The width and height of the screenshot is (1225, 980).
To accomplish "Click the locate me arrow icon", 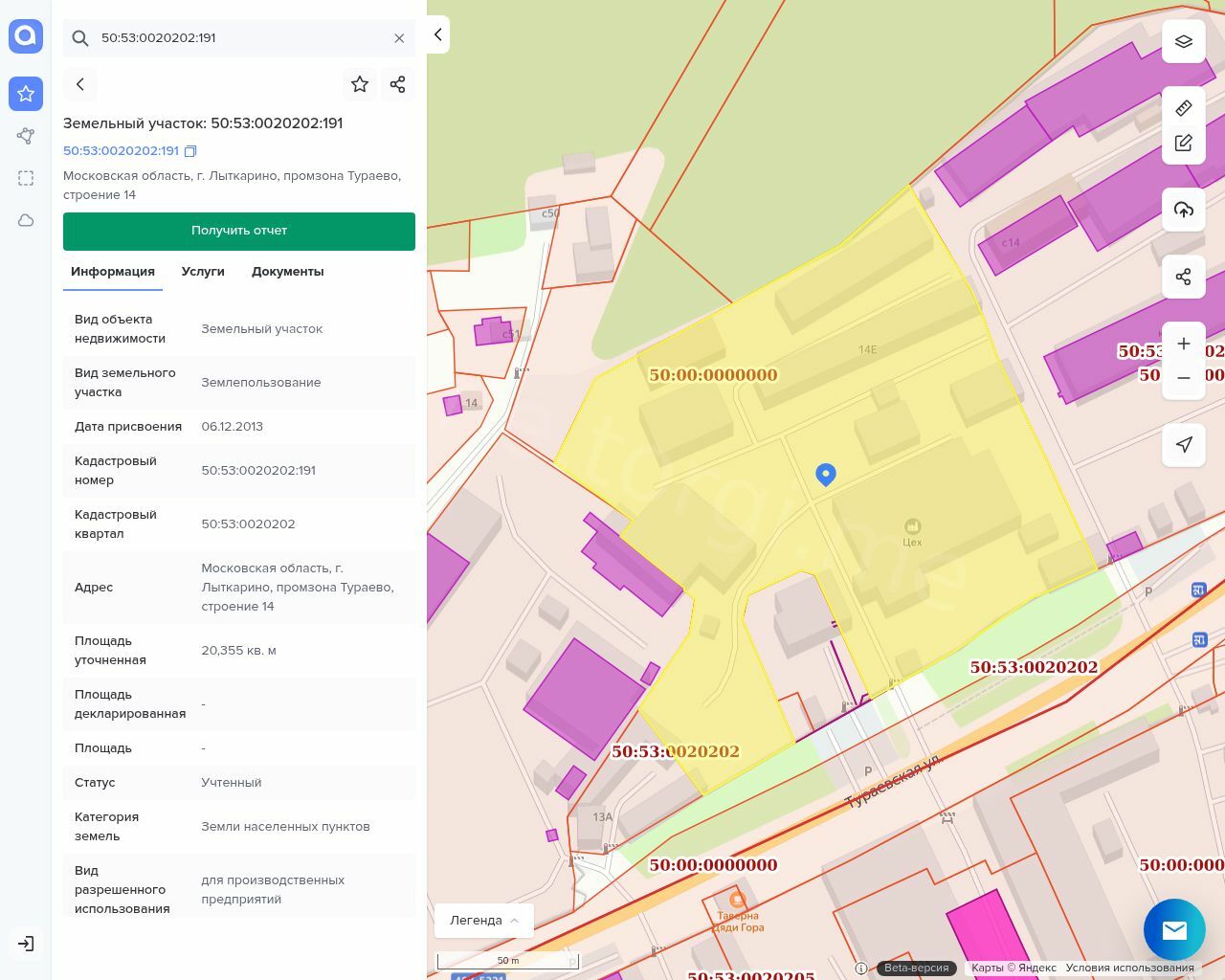I will (1183, 444).
